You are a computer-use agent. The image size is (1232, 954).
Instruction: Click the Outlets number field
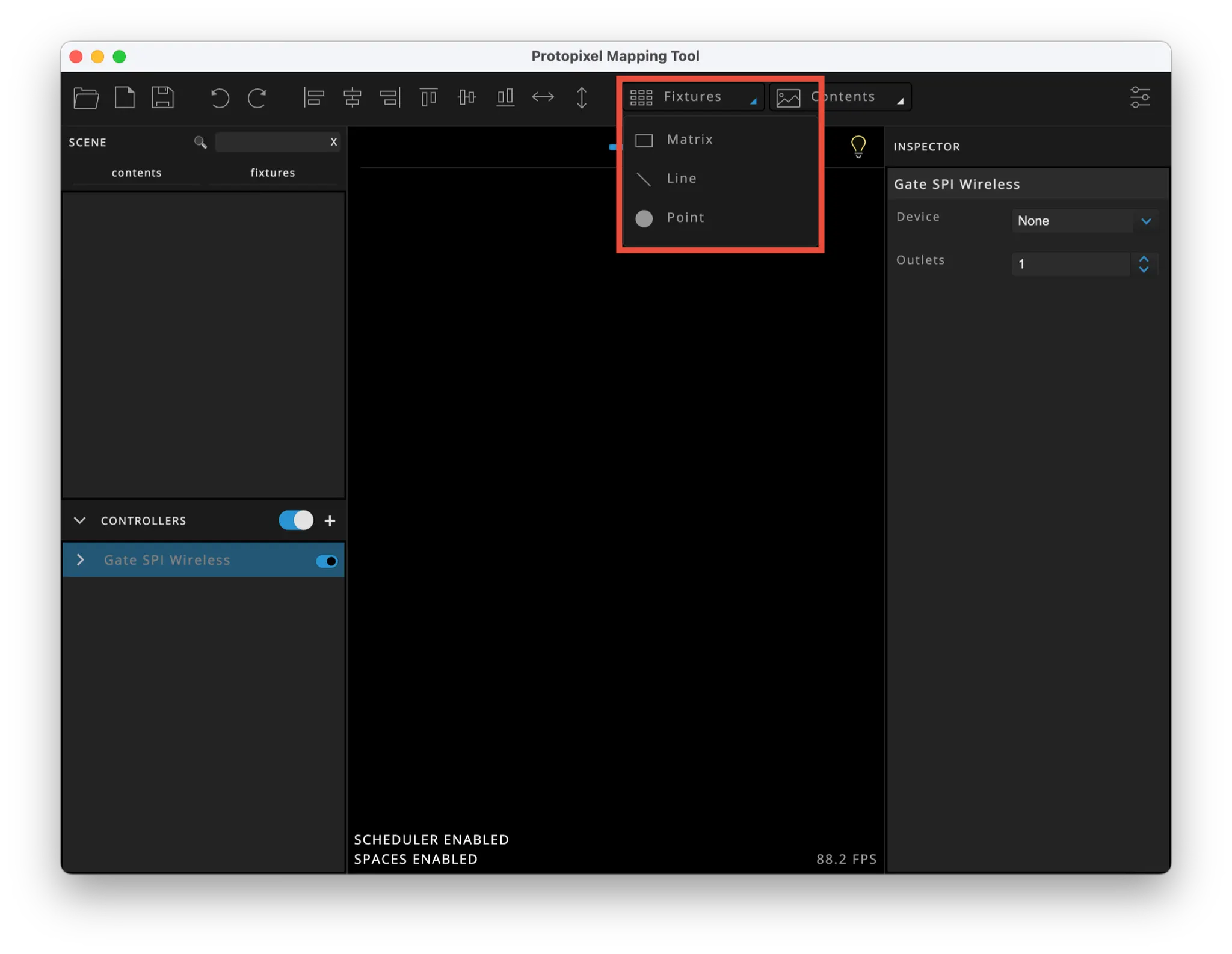(1071, 264)
